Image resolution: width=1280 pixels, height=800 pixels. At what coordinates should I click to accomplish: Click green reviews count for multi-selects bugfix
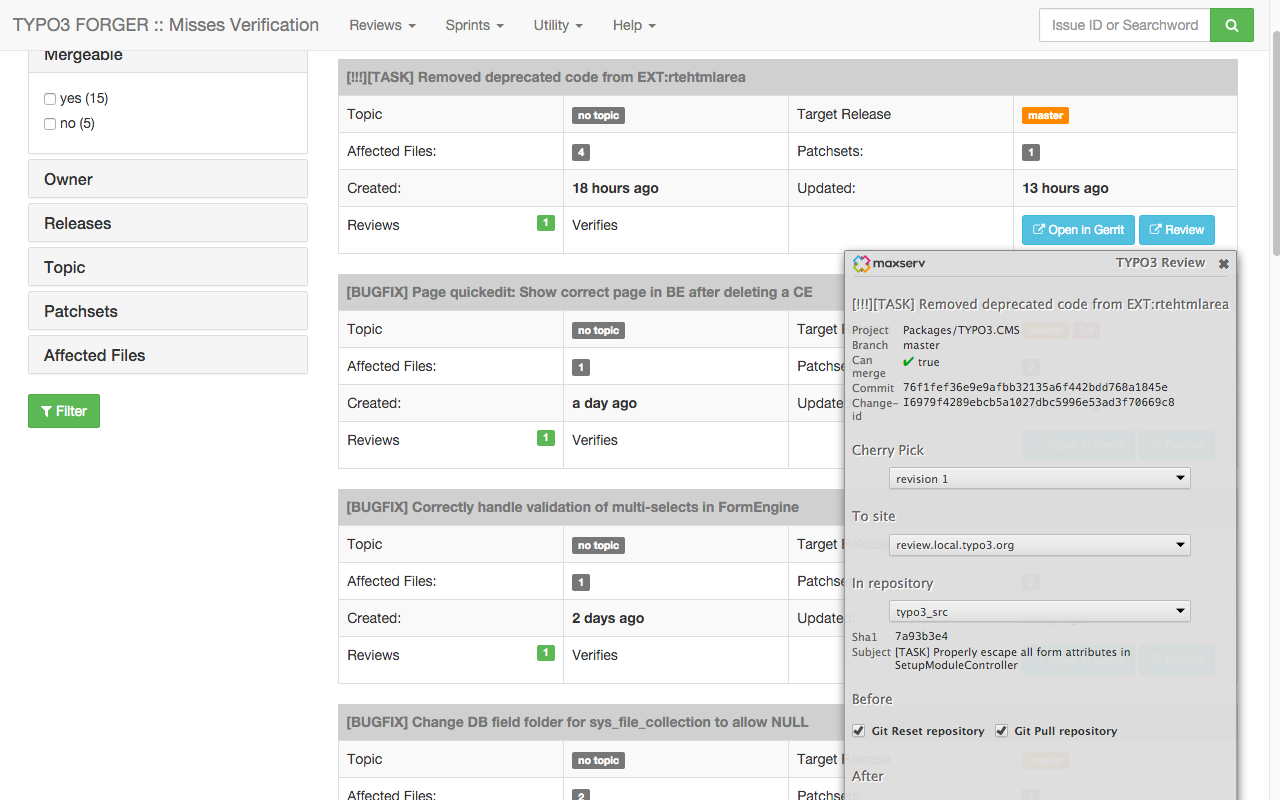[x=546, y=653]
